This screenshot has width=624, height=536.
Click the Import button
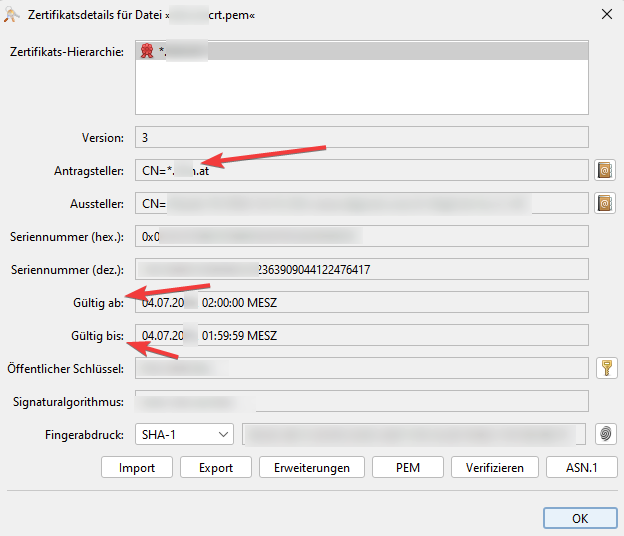coord(137,467)
